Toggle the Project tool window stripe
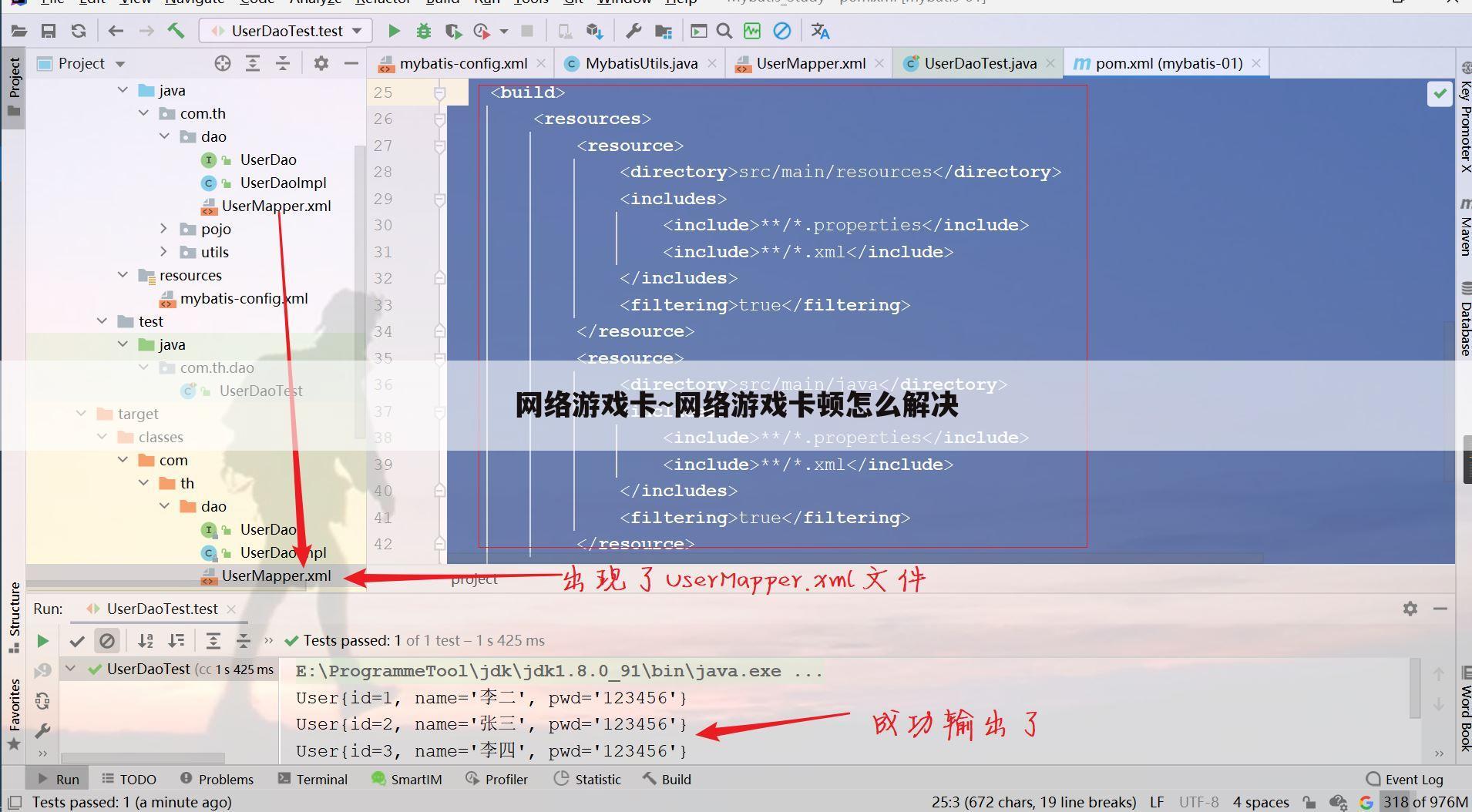The image size is (1472, 812). (x=14, y=87)
